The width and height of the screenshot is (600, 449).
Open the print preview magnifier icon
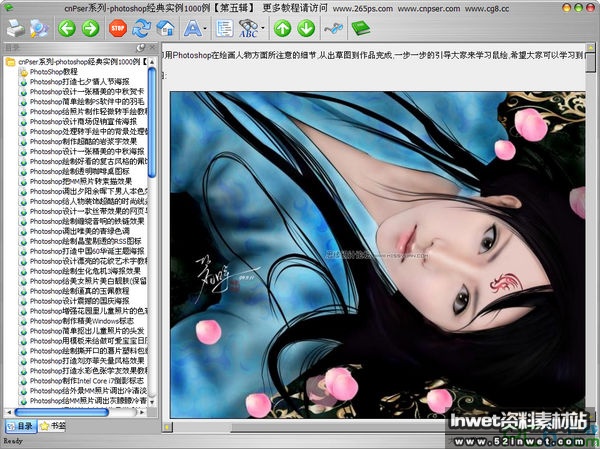39,28
